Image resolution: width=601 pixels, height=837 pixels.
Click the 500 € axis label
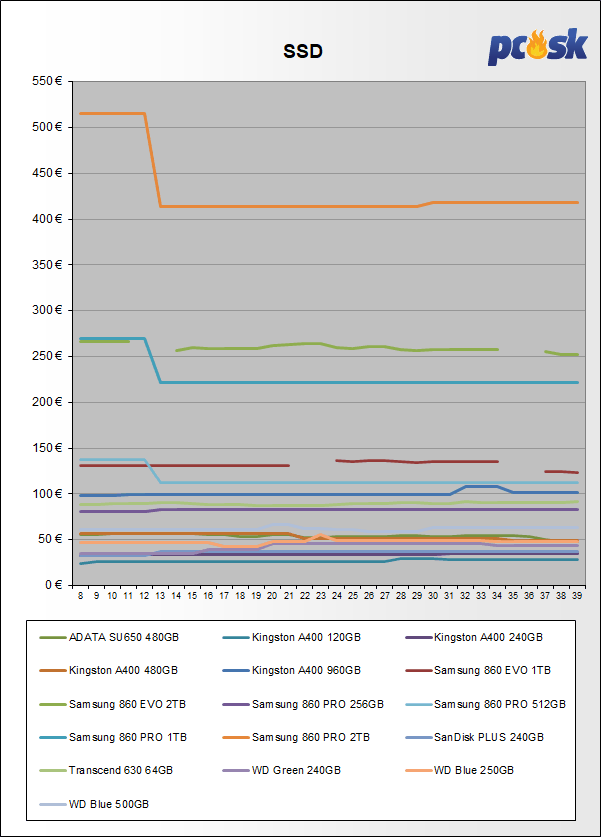pyautogui.click(x=47, y=127)
